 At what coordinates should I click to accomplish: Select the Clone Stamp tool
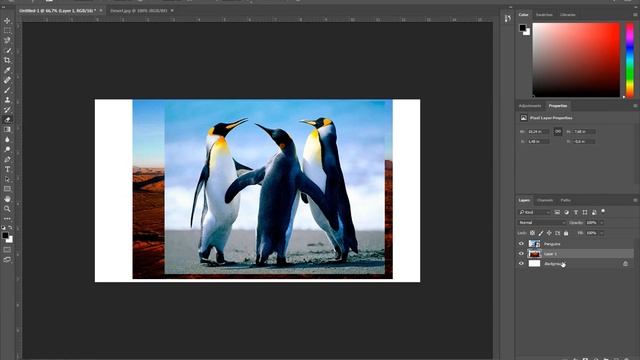tap(7, 100)
